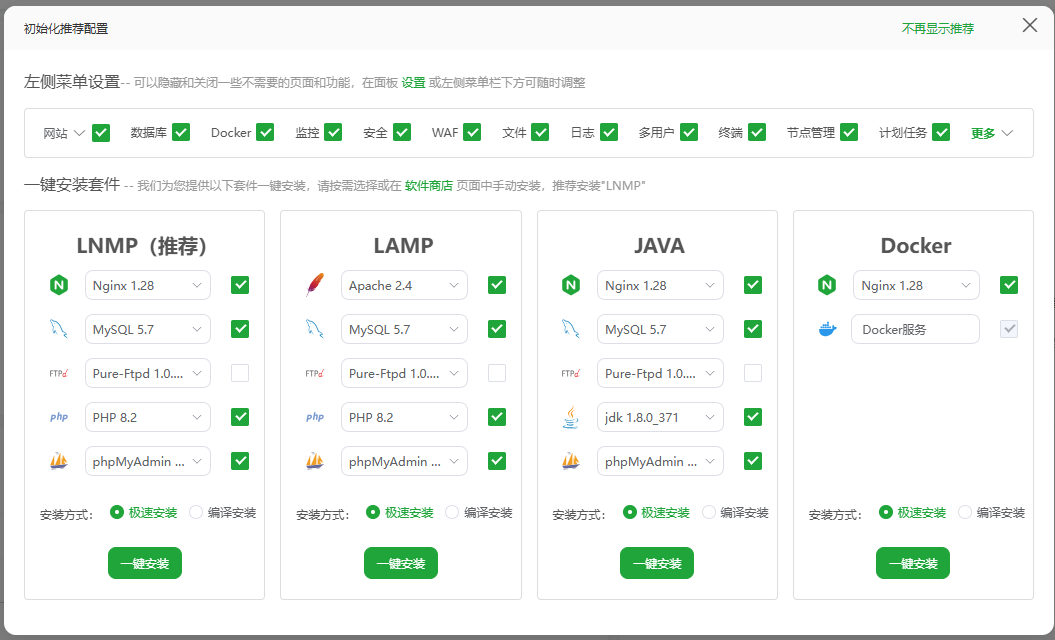Viewport: 1055px width, 640px height.
Task: Uncheck the 网站 menu checkbox
Action: click(101, 133)
